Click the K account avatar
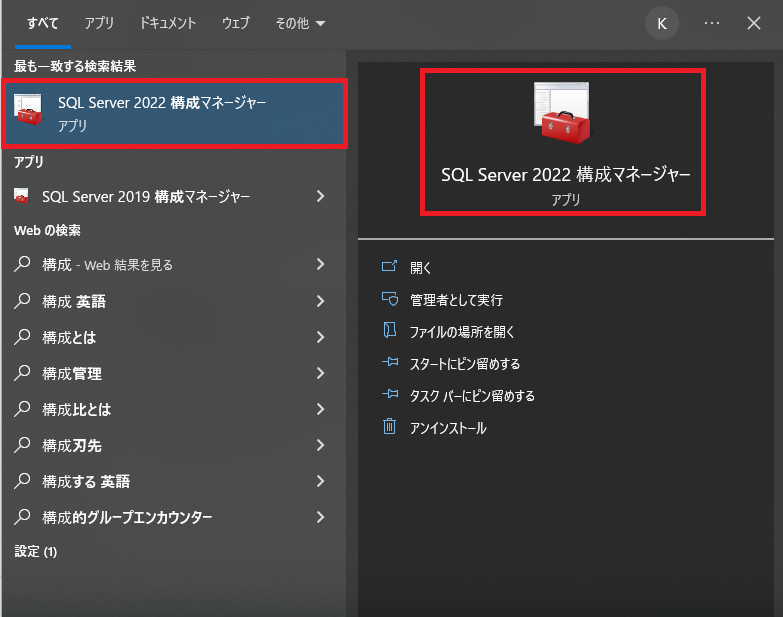Viewport: 783px width, 617px height. tap(662, 23)
